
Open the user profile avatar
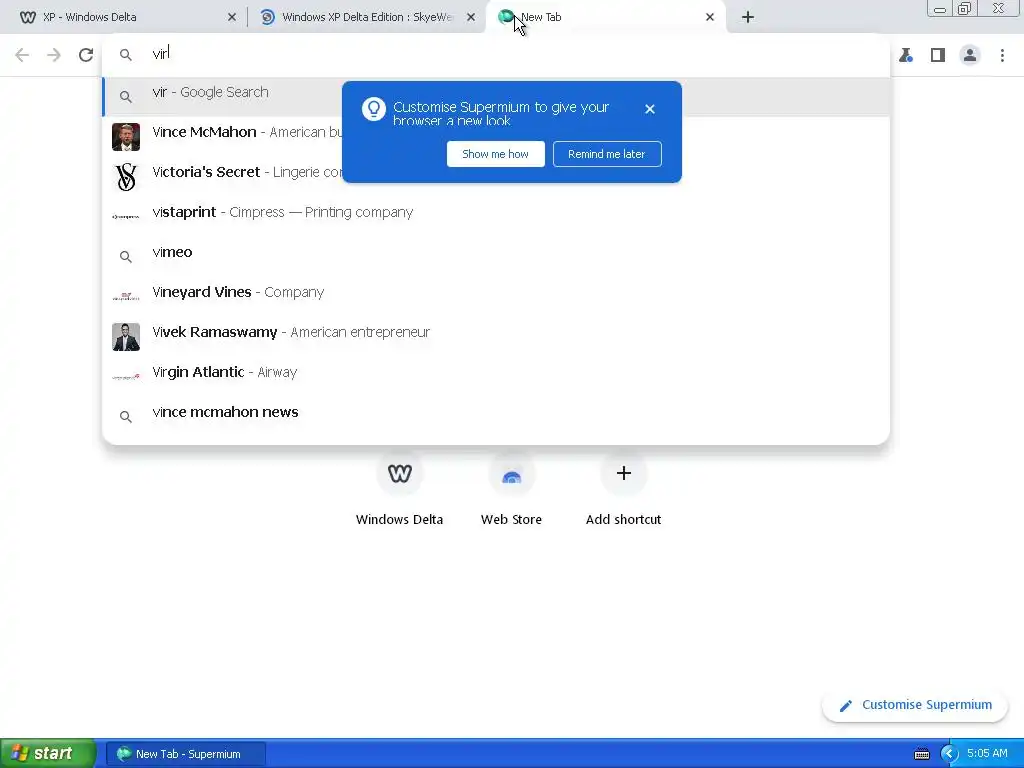[970, 55]
